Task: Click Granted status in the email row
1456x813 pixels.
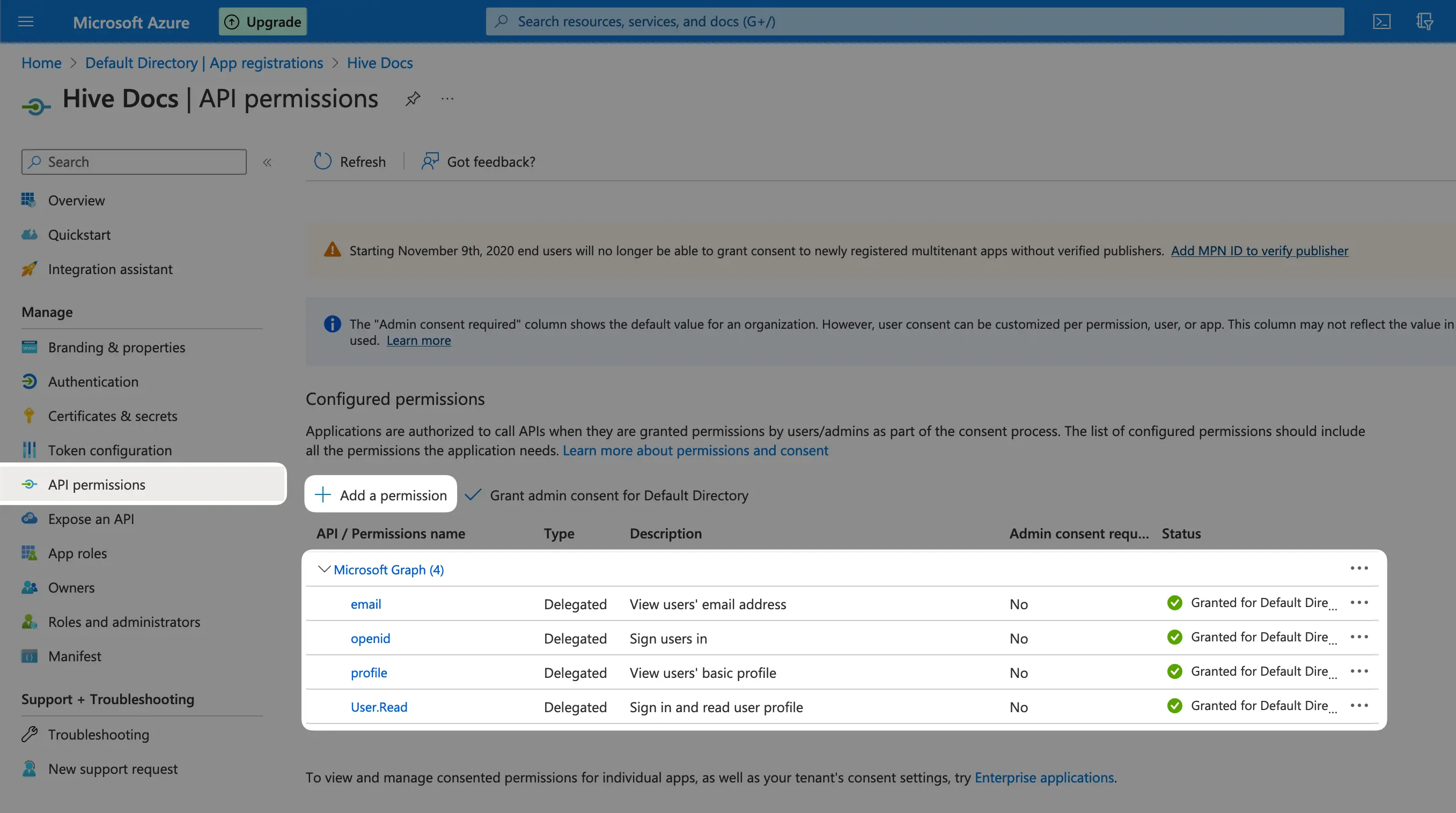Action: tap(1252, 603)
